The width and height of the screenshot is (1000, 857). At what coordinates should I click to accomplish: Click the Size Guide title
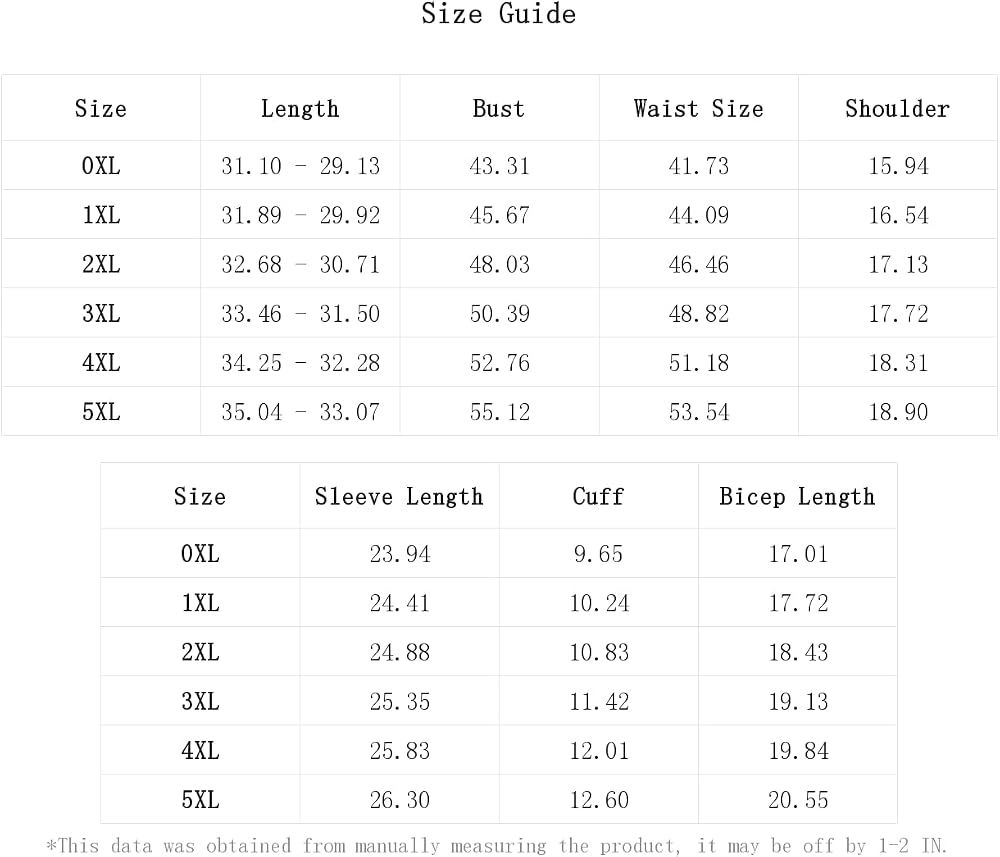click(x=499, y=14)
